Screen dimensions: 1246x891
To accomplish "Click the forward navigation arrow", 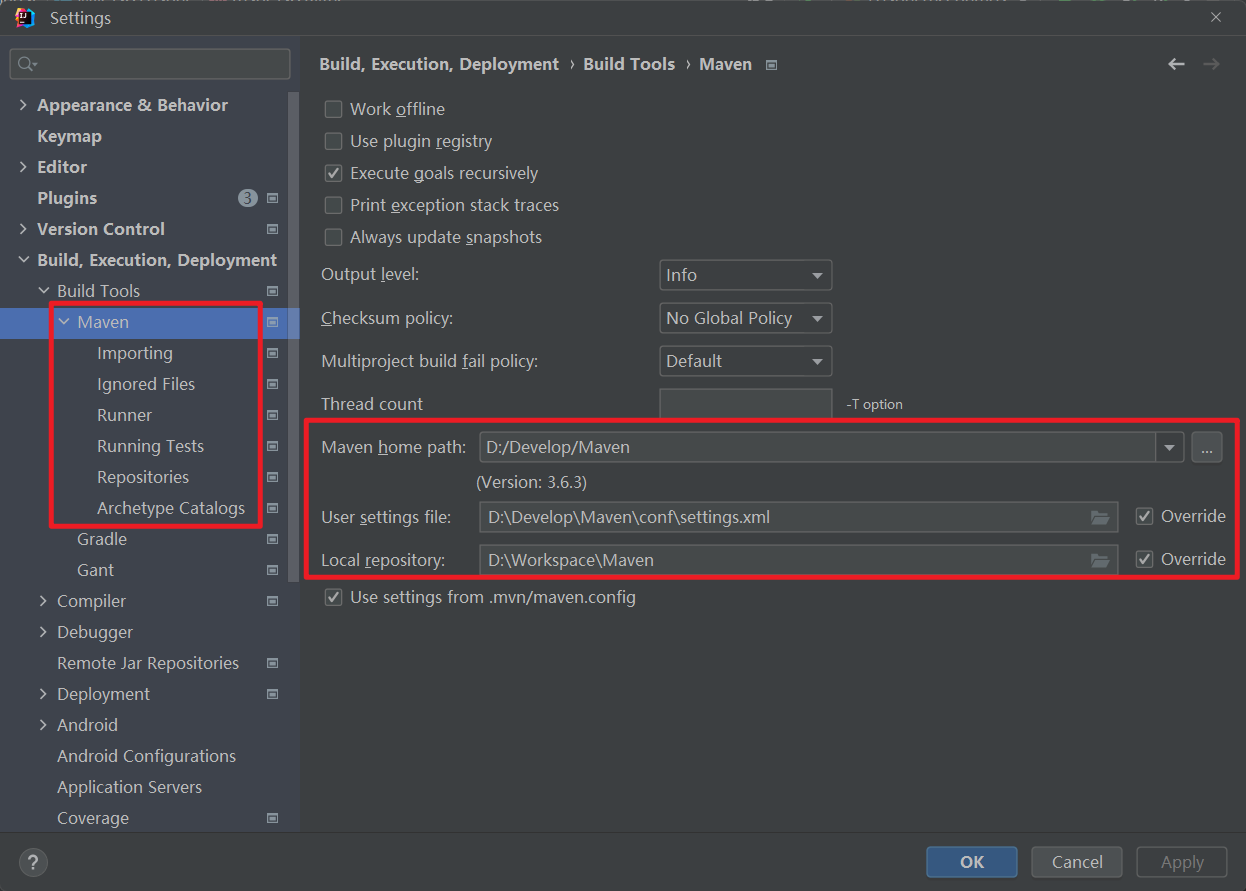I will tap(1211, 64).
